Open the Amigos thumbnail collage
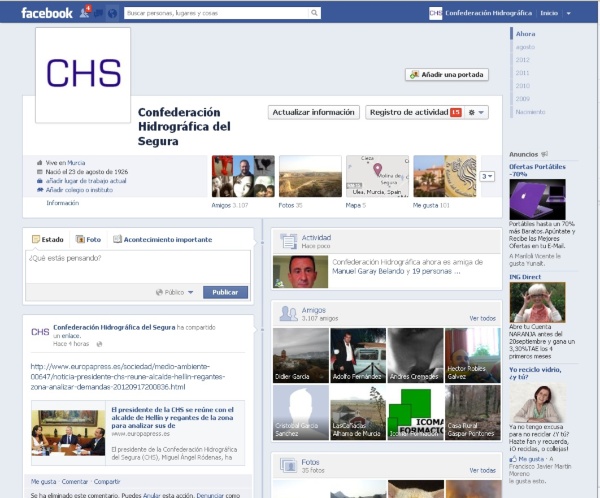 243,176
